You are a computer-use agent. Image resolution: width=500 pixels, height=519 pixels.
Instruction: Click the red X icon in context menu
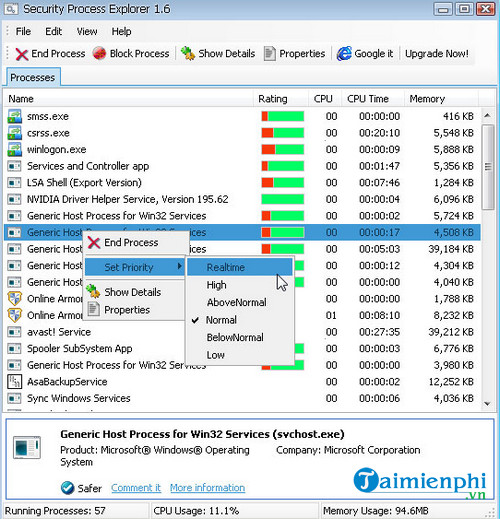pos(94,243)
